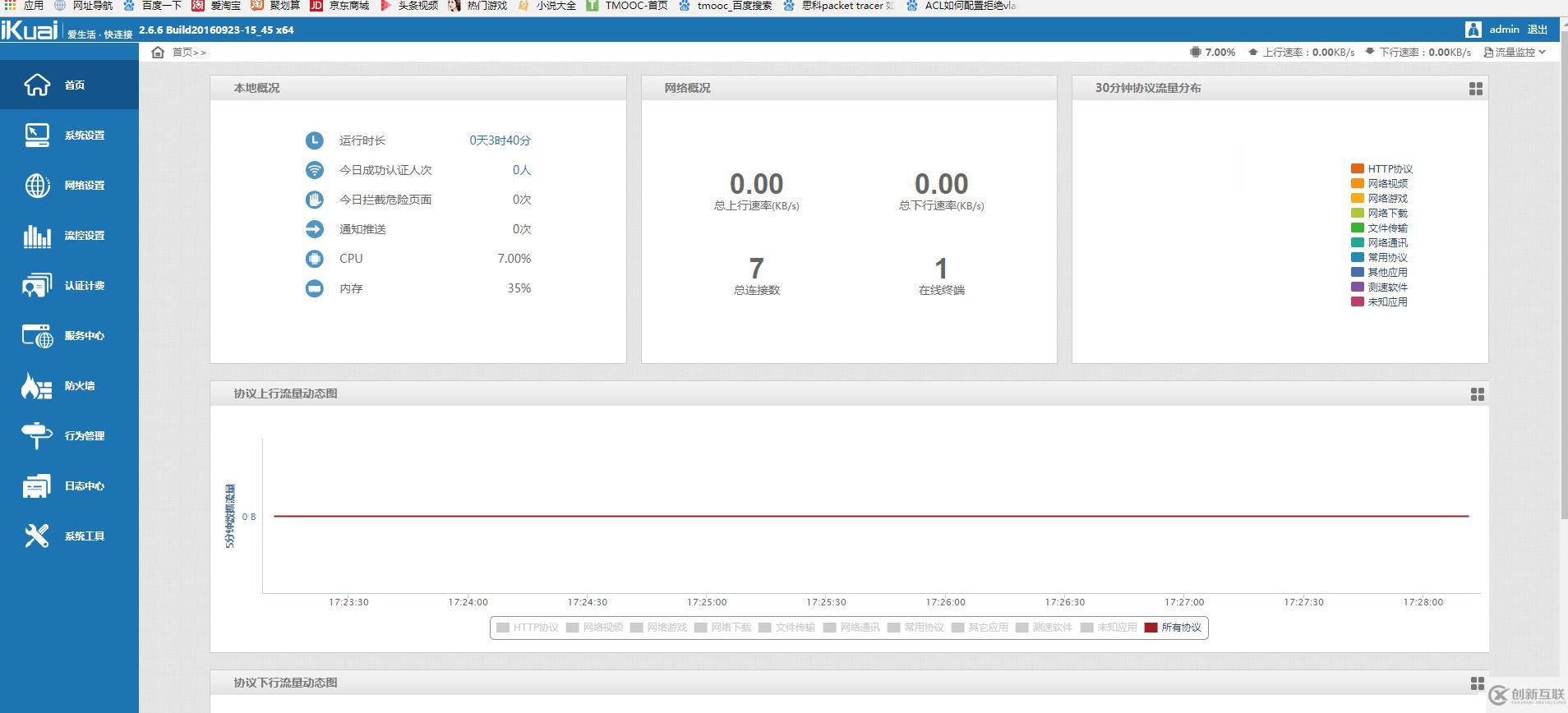Click the breadcrumb home icon
This screenshot has height=713, width=1568.
(x=158, y=52)
